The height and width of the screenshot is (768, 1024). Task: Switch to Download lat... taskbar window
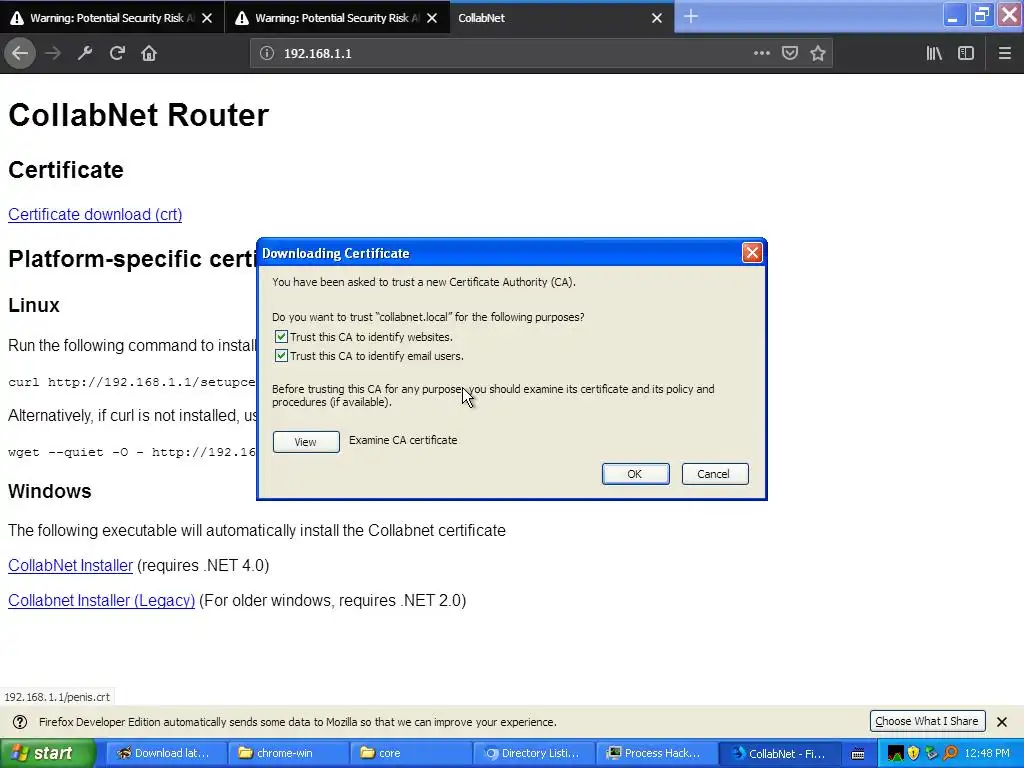(x=165, y=753)
